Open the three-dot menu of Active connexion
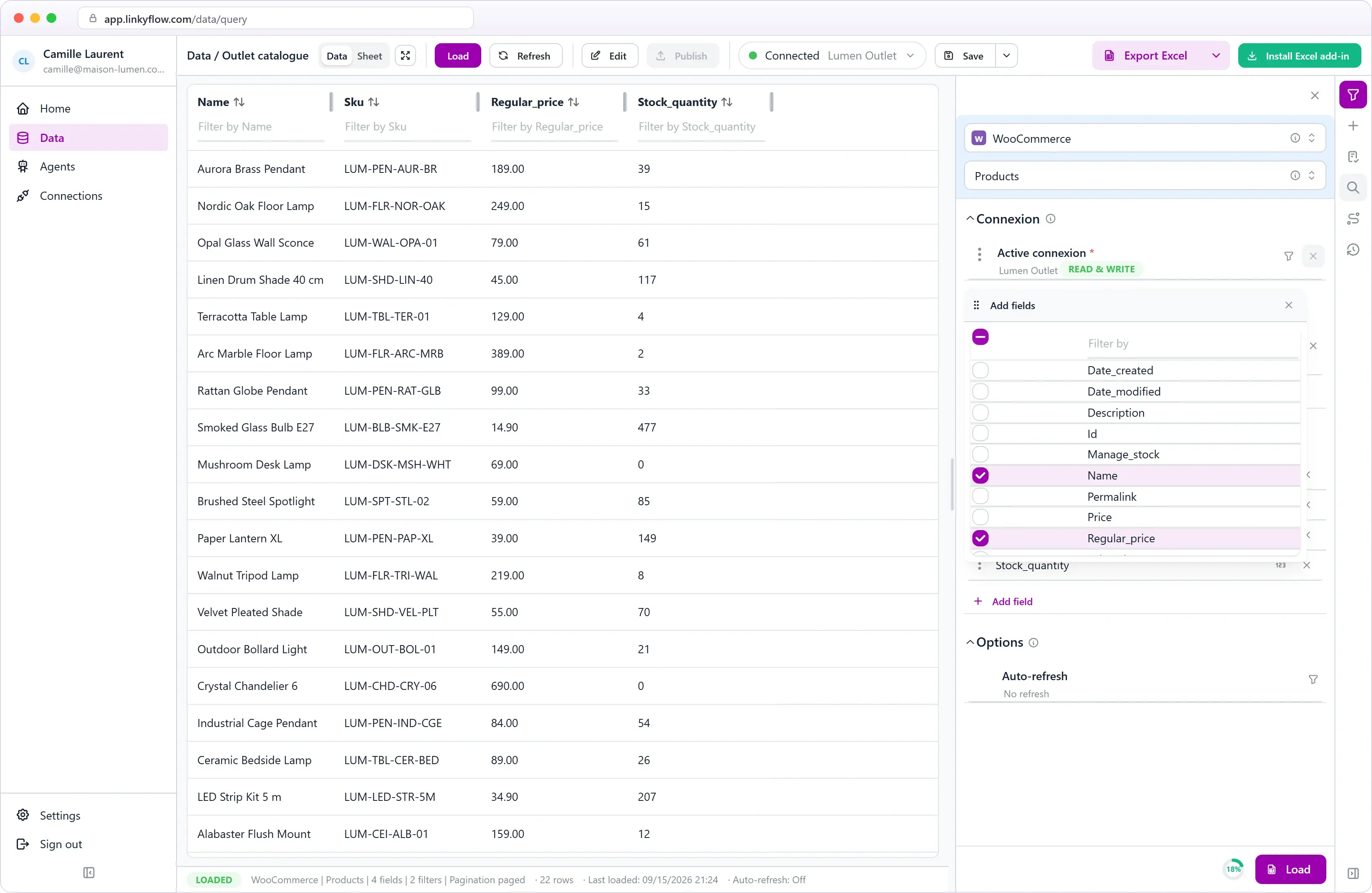The width and height of the screenshot is (1372, 893). point(979,254)
